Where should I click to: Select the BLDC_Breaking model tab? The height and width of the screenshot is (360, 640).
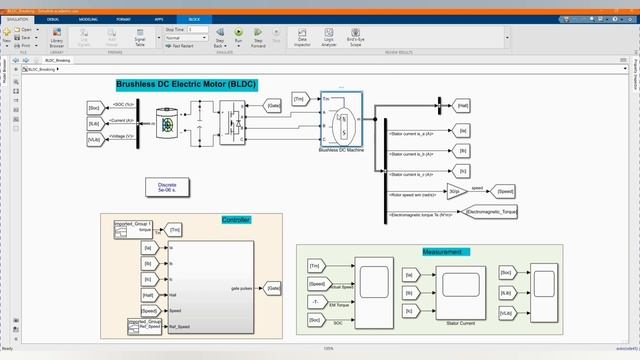(58, 60)
